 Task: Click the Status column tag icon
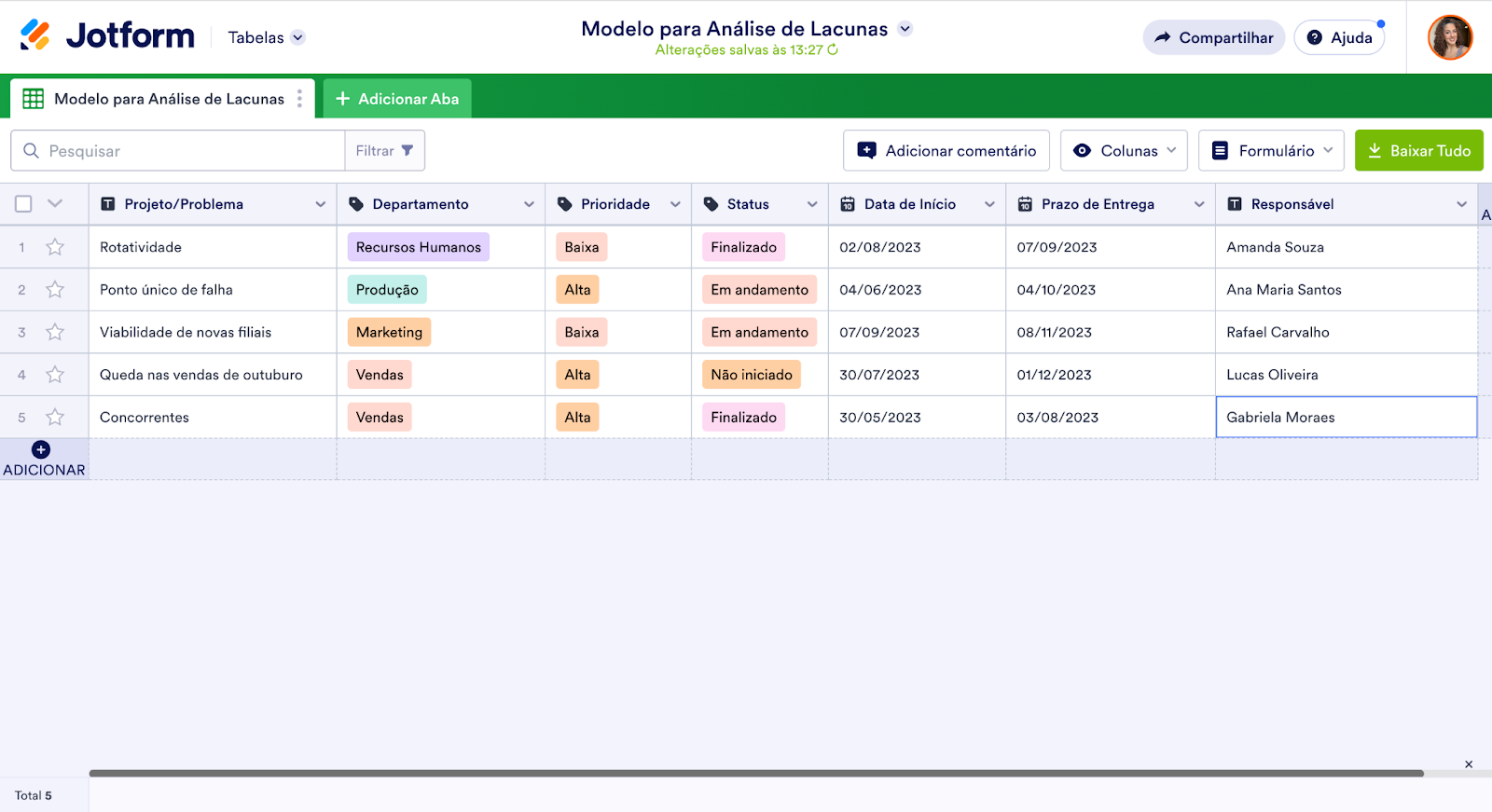[x=711, y=204]
